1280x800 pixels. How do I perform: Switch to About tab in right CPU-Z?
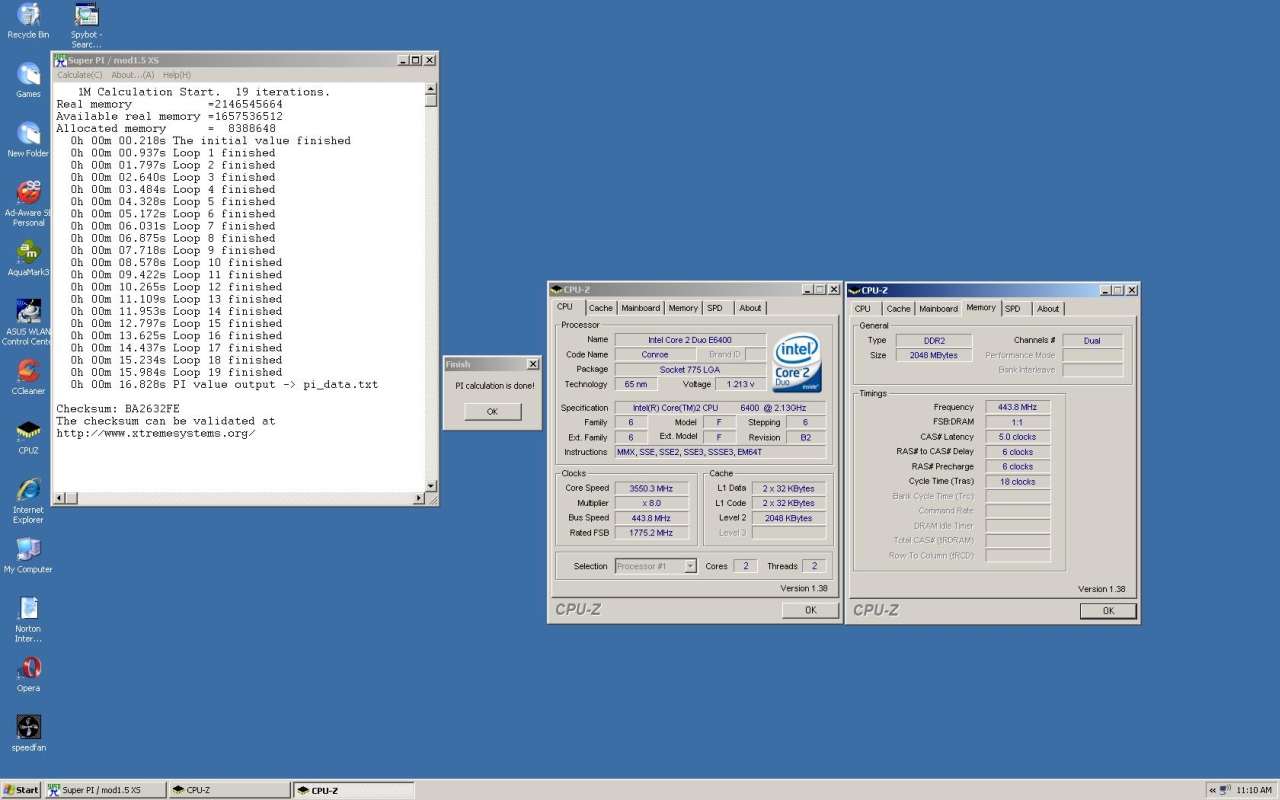point(1048,309)
